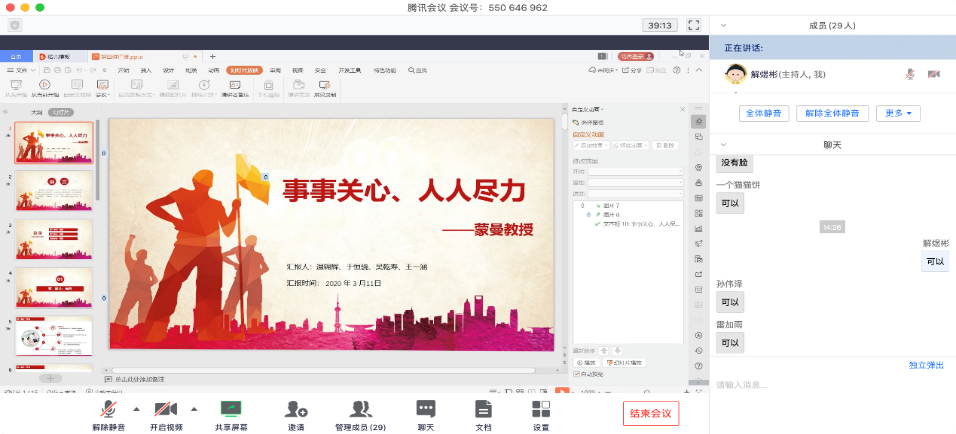Click the red 结束会议 end meeting button
The height and width of the screenshot is (434, 956).
(650, 413)
